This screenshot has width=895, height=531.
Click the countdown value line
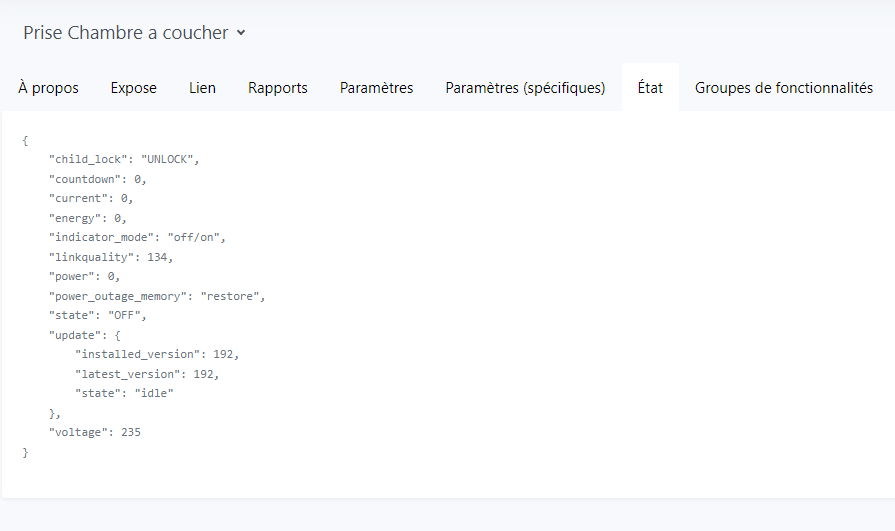click(98, 179)
